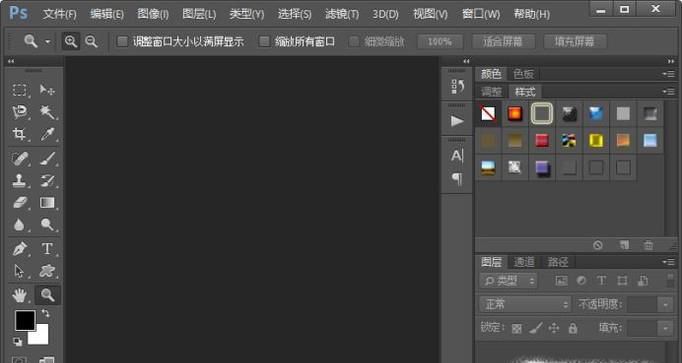Viewport: 682px width, 363px height.
Task: Select the Gradient tool
Action: click(47, 203)
